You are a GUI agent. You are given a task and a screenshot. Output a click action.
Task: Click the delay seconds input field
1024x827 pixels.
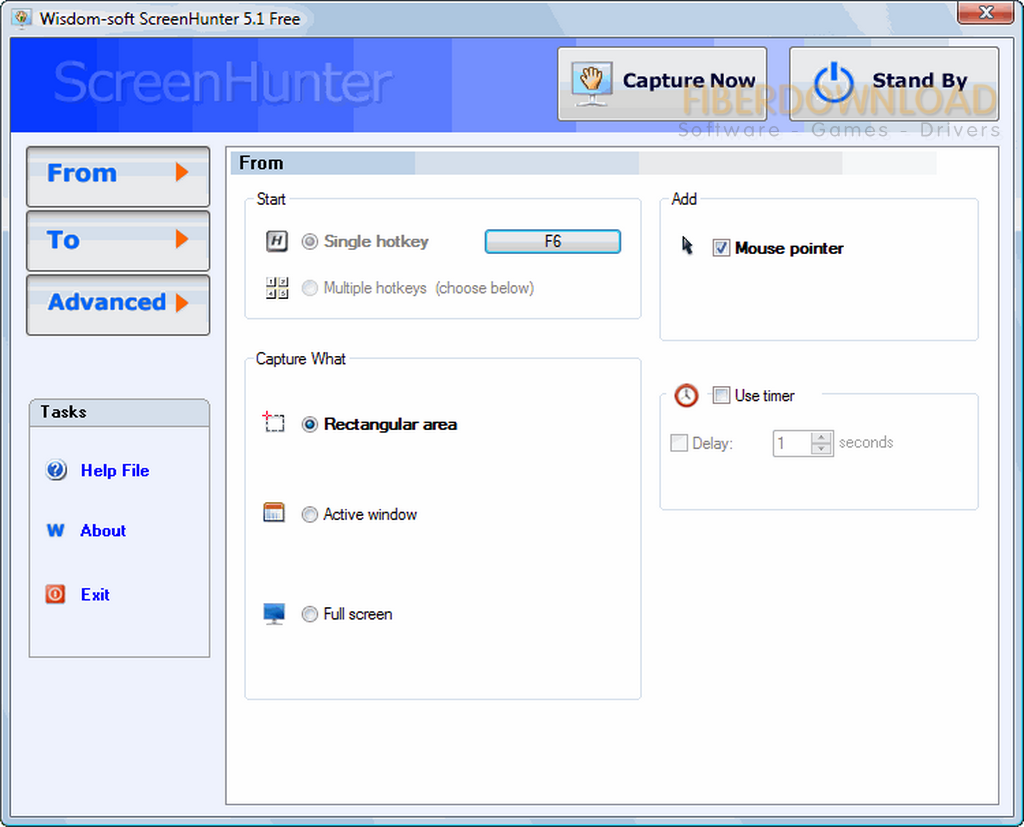point(792,444)
